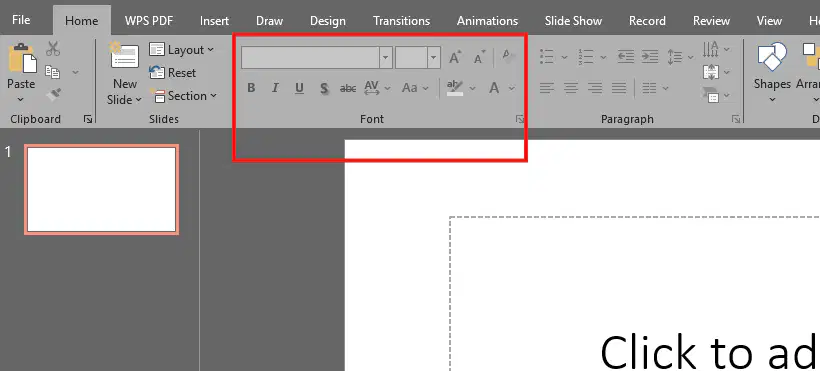This screenshot has height=371, width=820.
Task: Apply the font color A
Action: 494,88
